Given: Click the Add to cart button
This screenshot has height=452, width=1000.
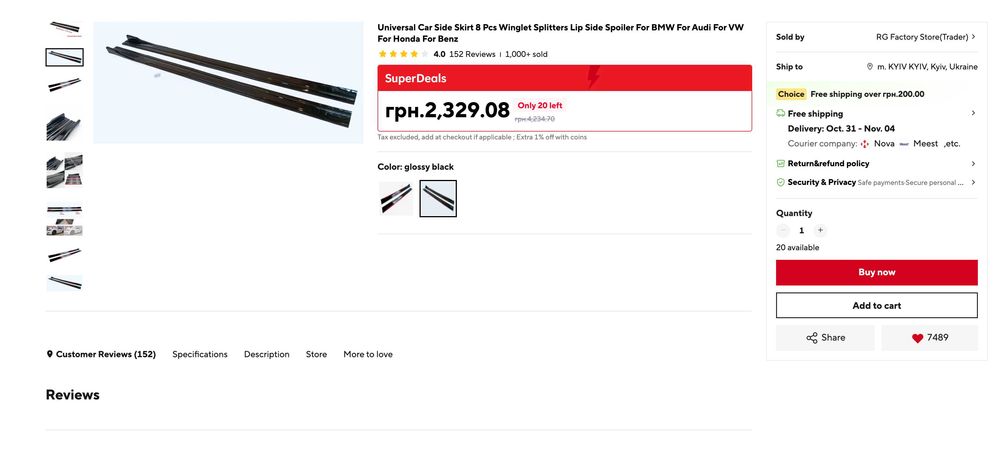Looking at the screenshot, I should 876,305.
